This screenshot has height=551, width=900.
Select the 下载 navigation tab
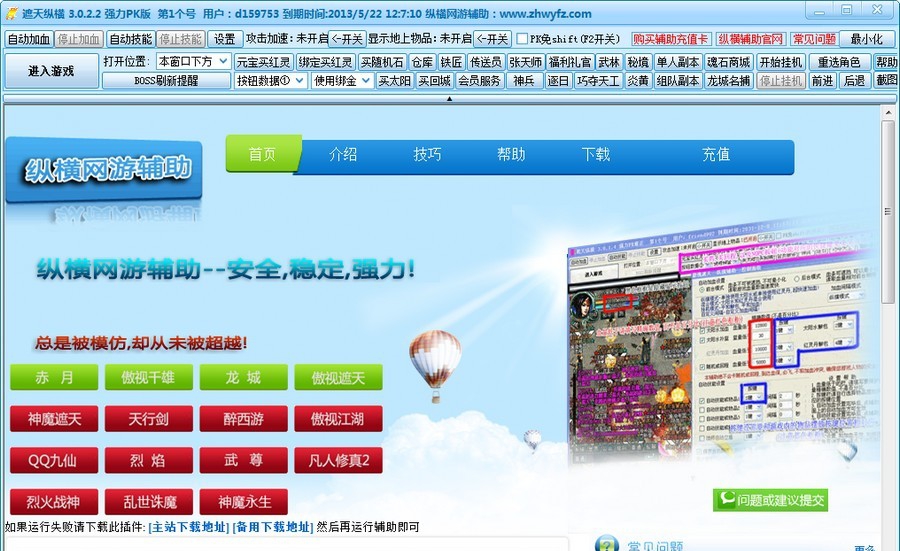tap(596, 154)
